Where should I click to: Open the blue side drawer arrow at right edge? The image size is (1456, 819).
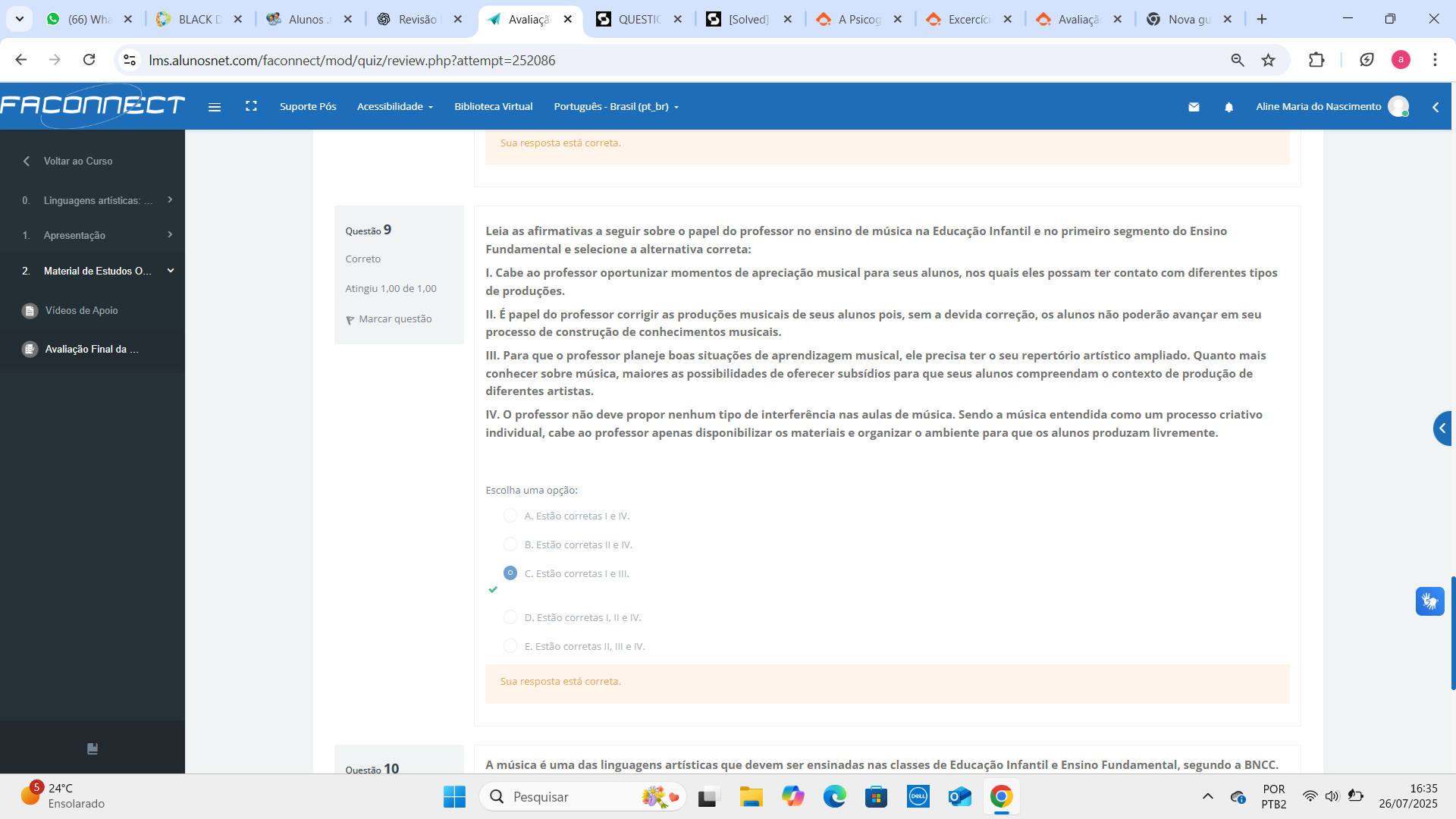(1442, 428)
